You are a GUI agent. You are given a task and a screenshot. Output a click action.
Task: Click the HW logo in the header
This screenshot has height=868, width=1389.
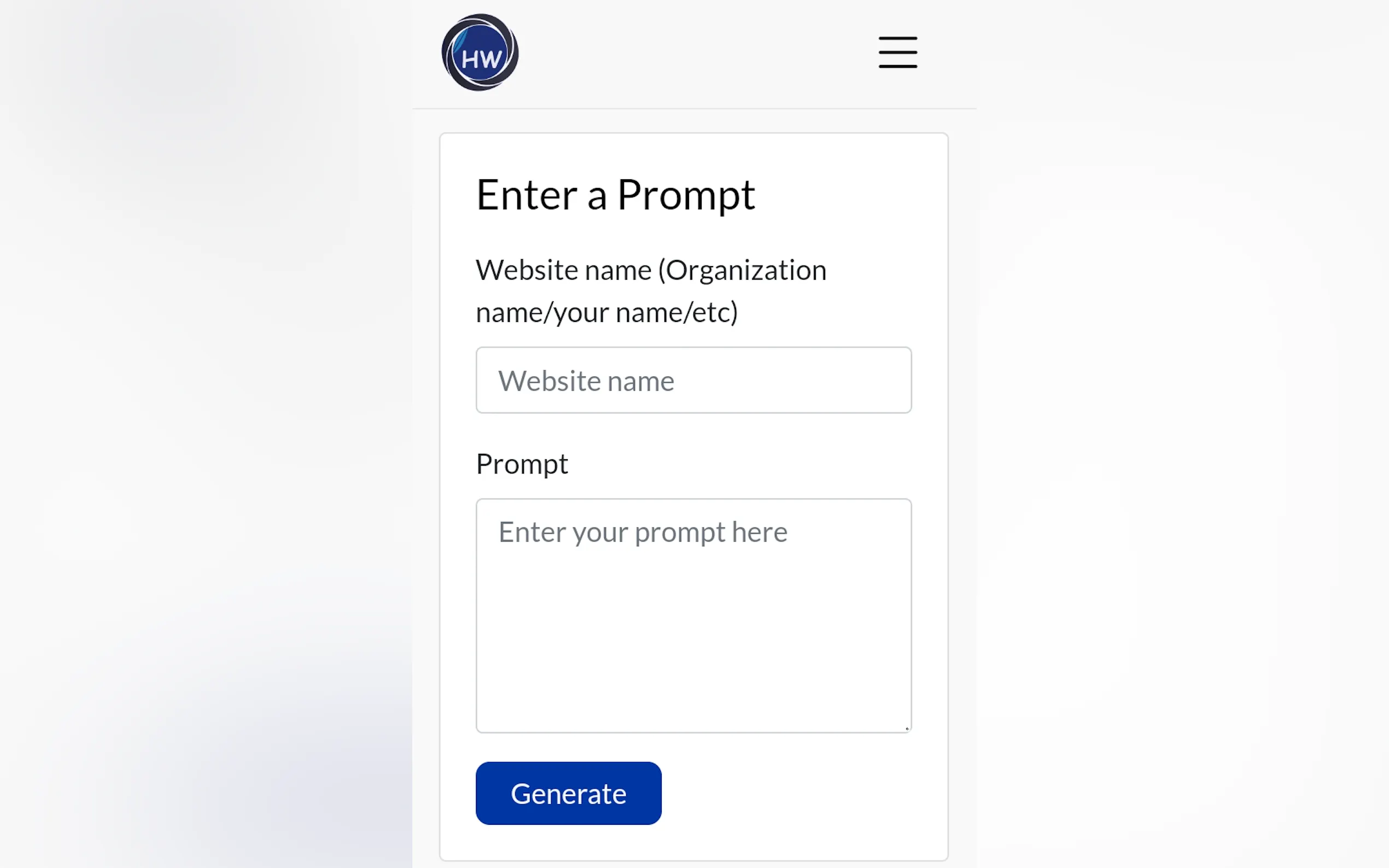[x=480, y=52]
